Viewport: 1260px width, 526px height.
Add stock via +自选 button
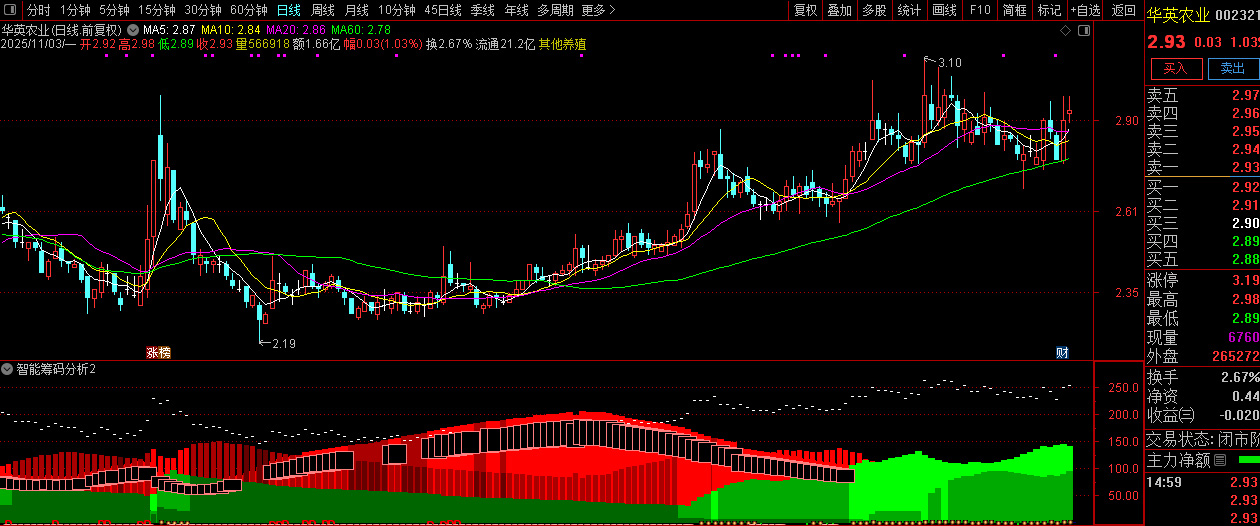[x=1085, y=10]
